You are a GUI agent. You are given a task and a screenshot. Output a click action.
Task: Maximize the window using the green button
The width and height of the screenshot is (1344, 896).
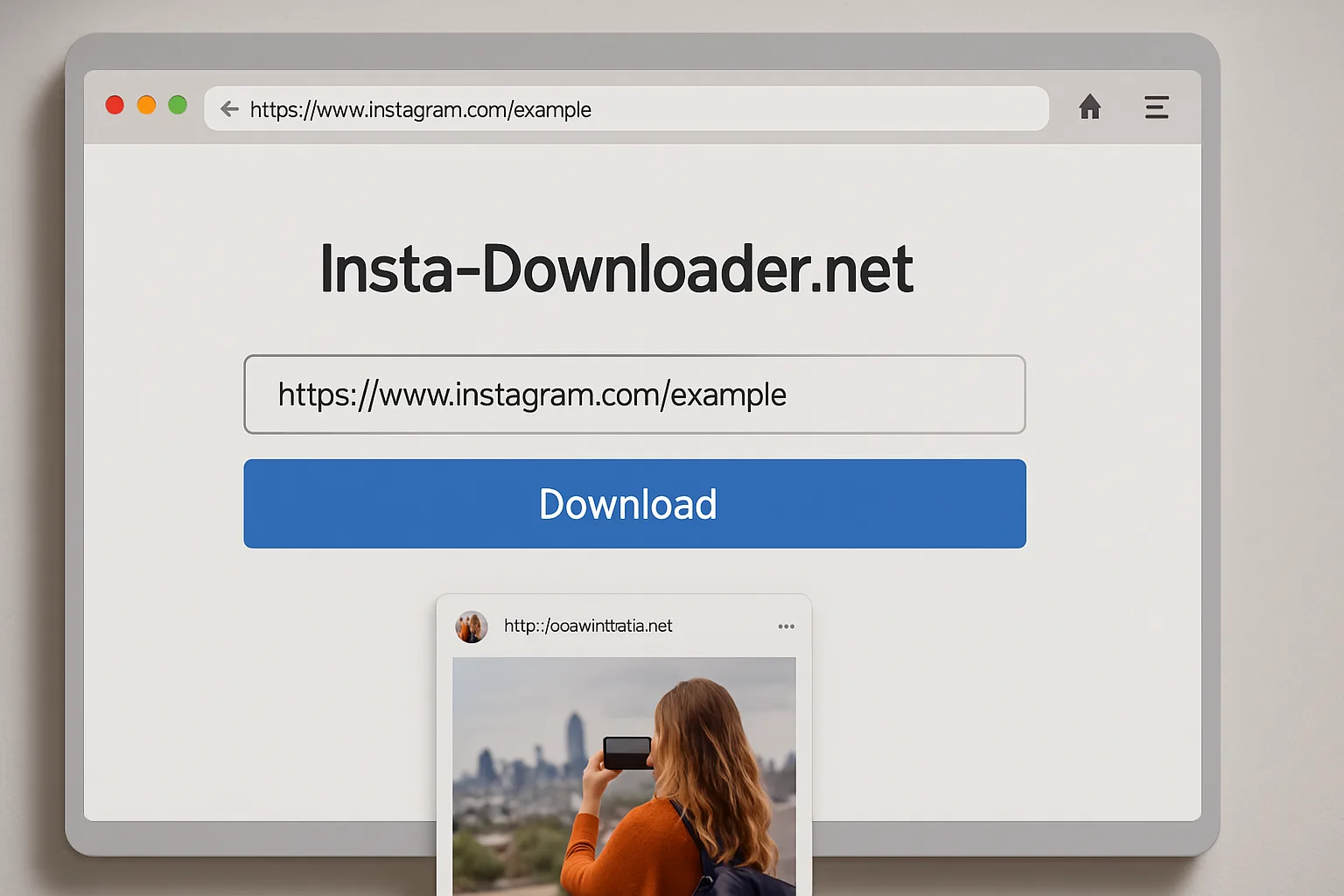(178, 105)
